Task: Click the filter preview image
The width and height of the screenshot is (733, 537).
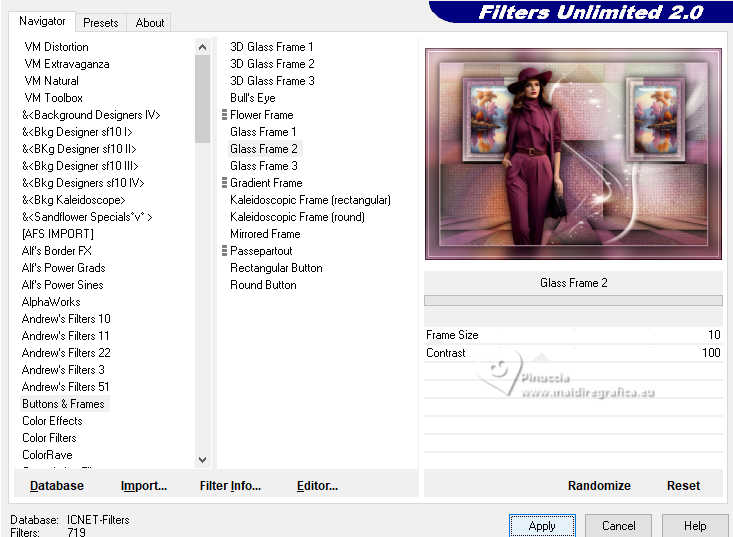Action: (x=573, y=154)
